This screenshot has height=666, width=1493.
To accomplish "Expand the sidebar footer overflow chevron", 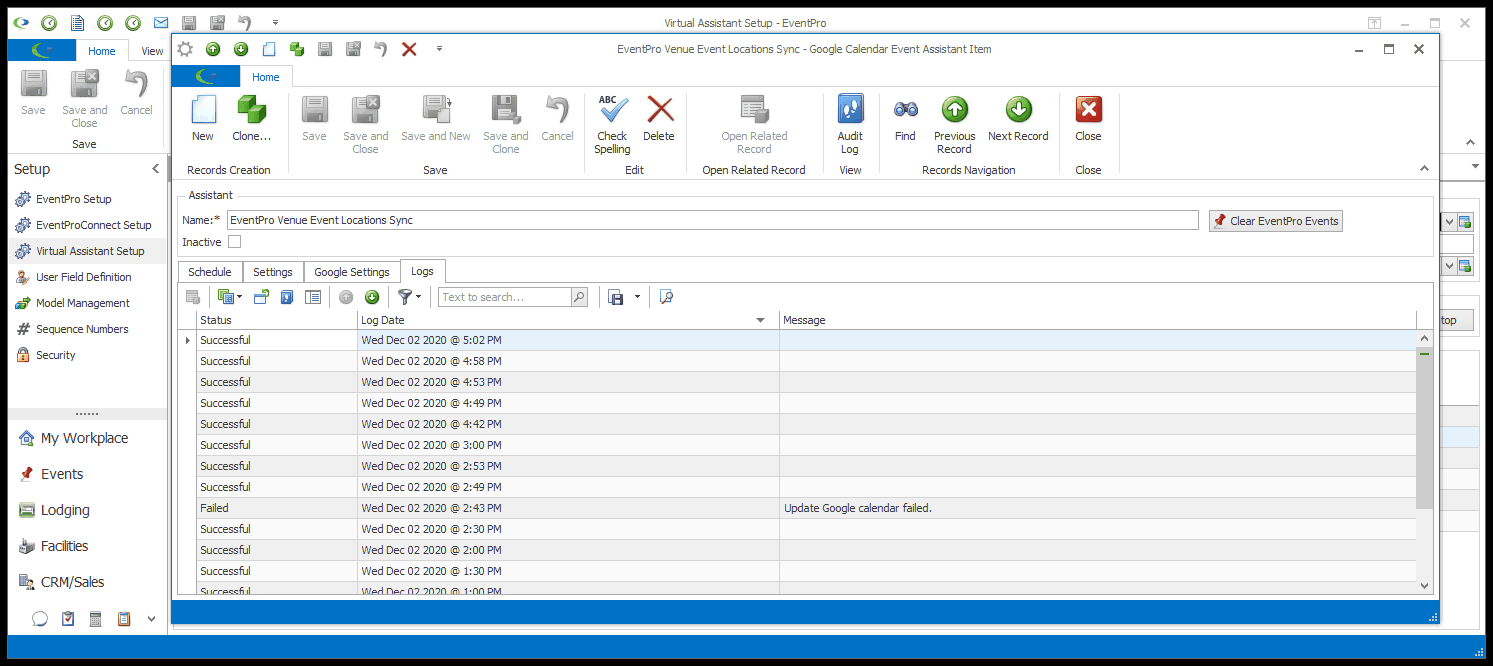I will 152,619.
